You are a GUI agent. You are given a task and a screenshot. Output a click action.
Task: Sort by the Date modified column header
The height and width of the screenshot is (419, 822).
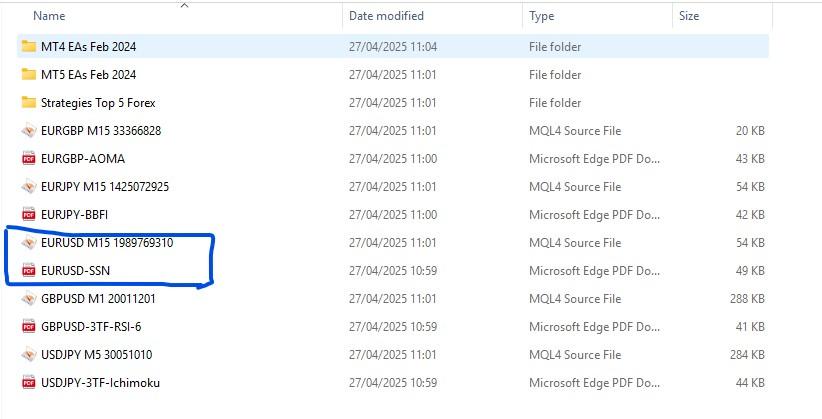pos(386,16)
